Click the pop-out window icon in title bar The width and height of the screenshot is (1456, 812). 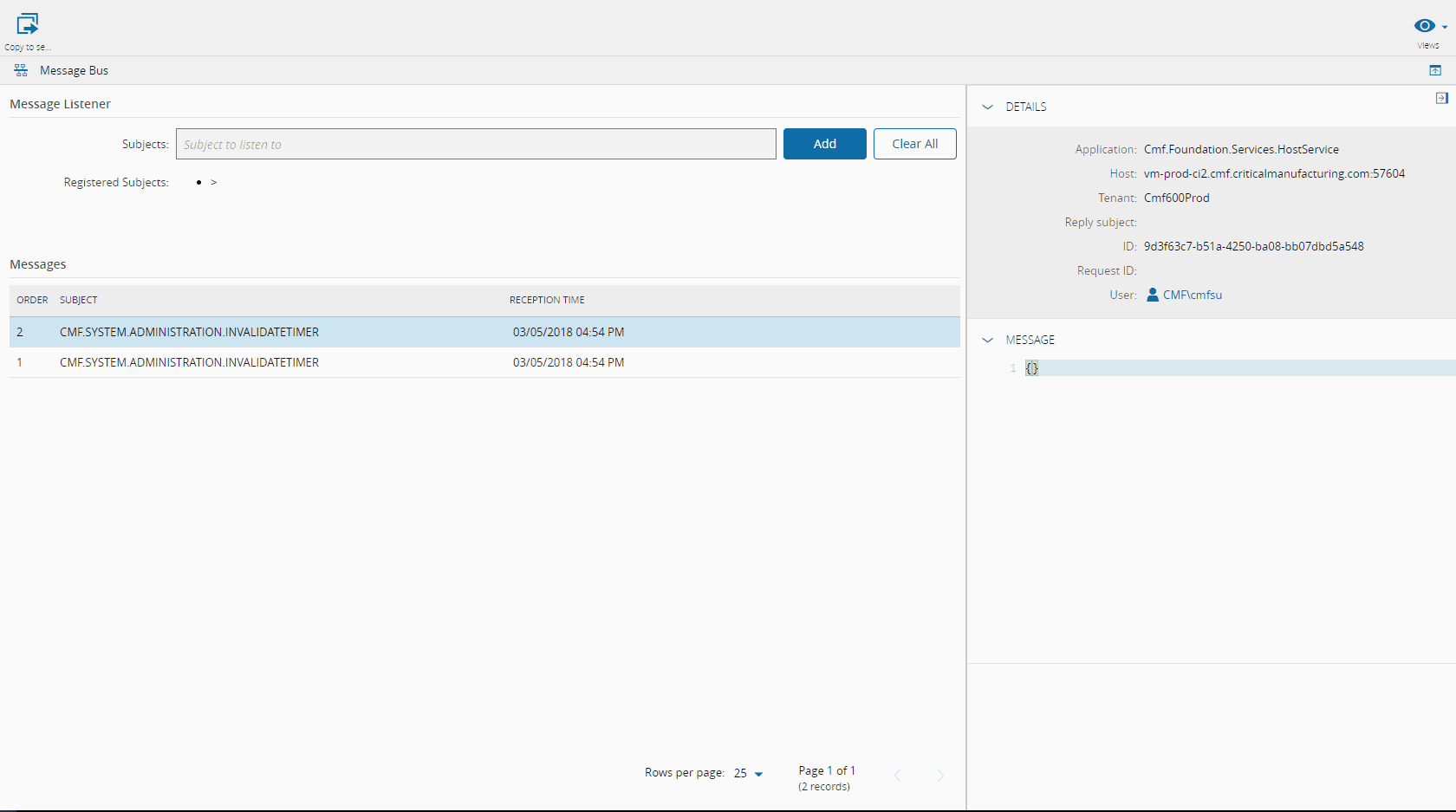1435,70
